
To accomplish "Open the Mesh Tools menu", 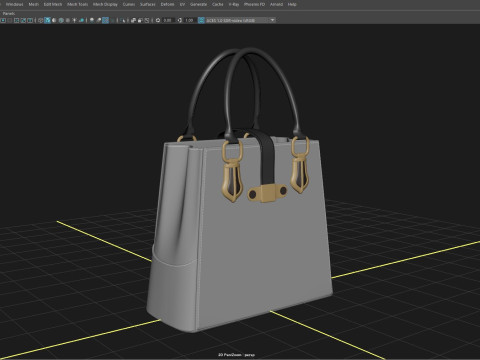I will [x=78, y=4].
